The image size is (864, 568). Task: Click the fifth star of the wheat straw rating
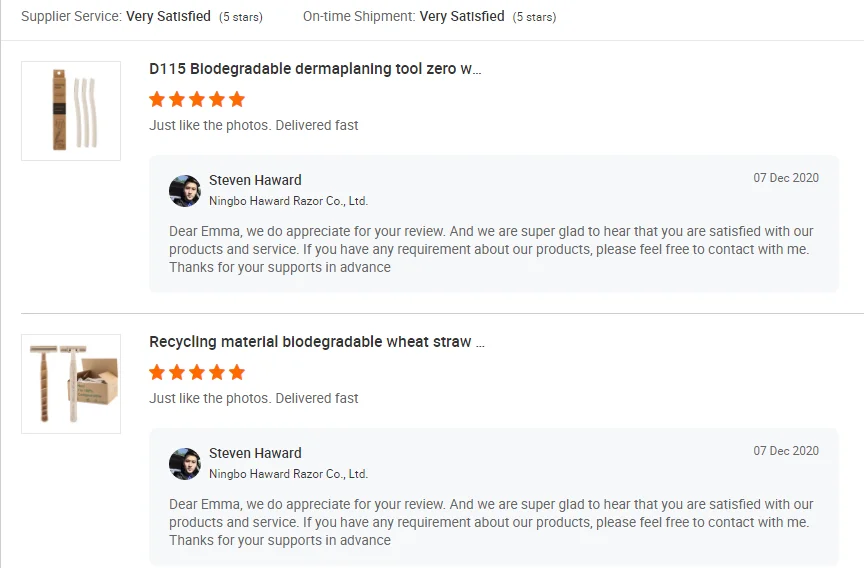[x=237, y=372]
